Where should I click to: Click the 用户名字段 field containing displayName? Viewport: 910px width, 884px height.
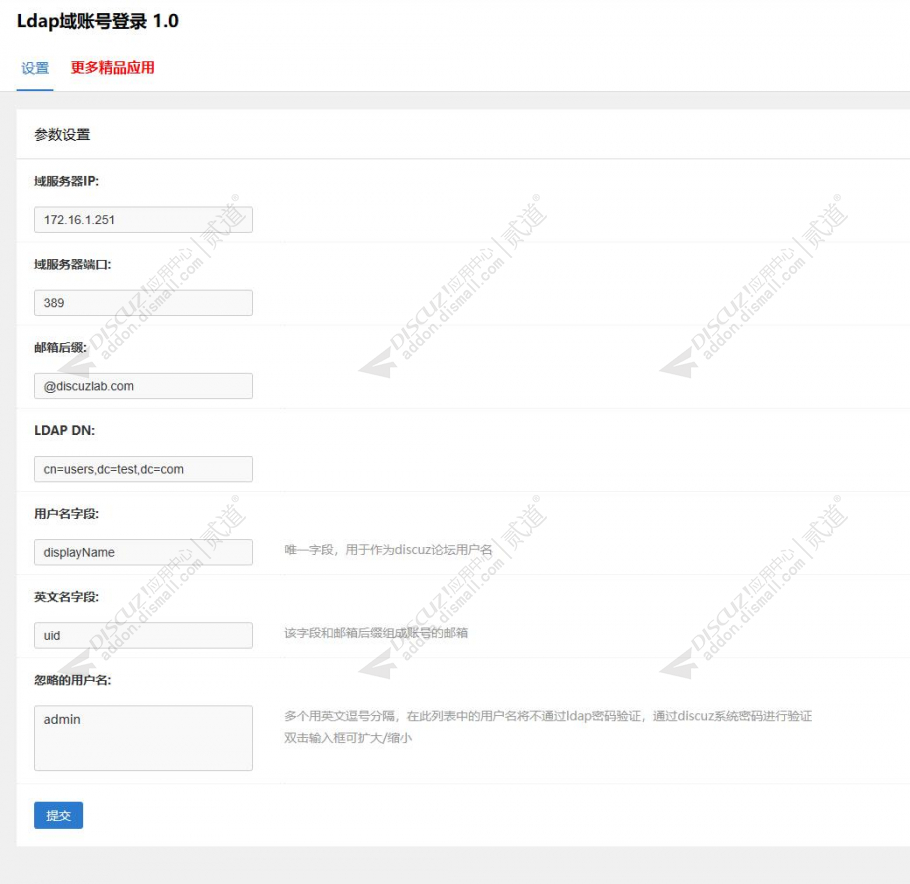(142, 552)
